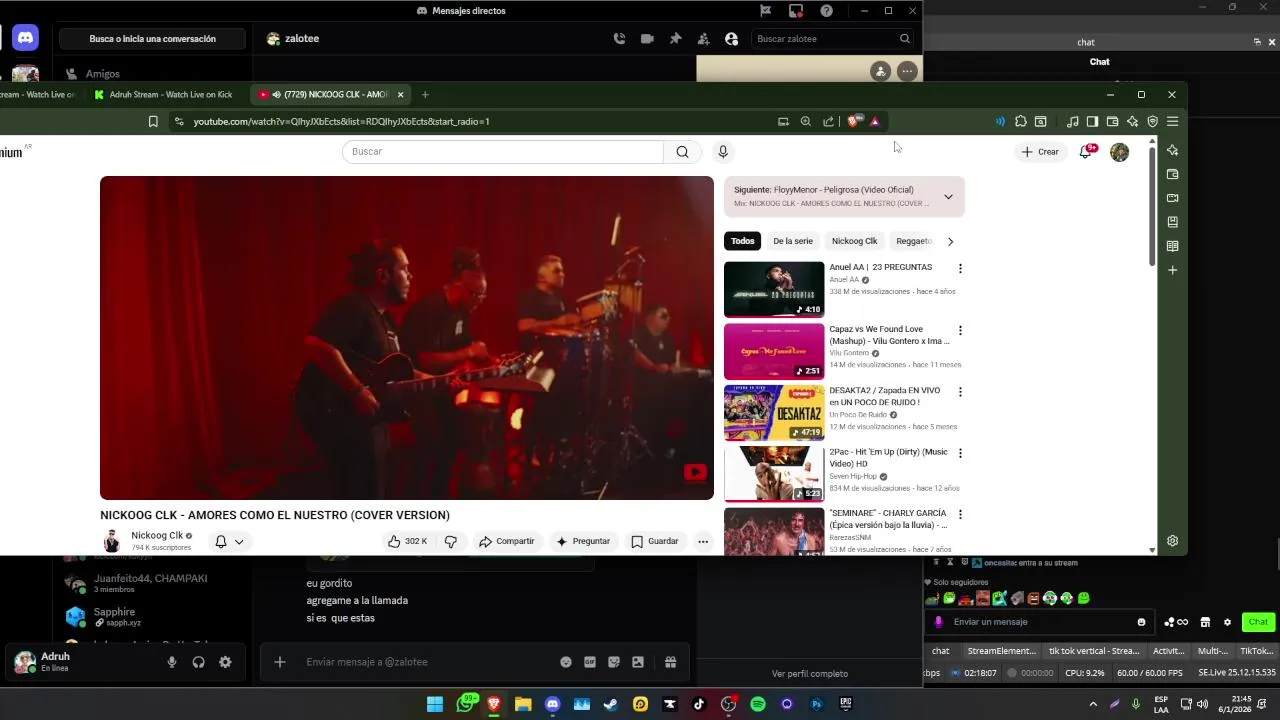The width and height of the screenshot is (1280, 720).
Task: Open Ver perfil completo link
Action: tap(810, 674)
